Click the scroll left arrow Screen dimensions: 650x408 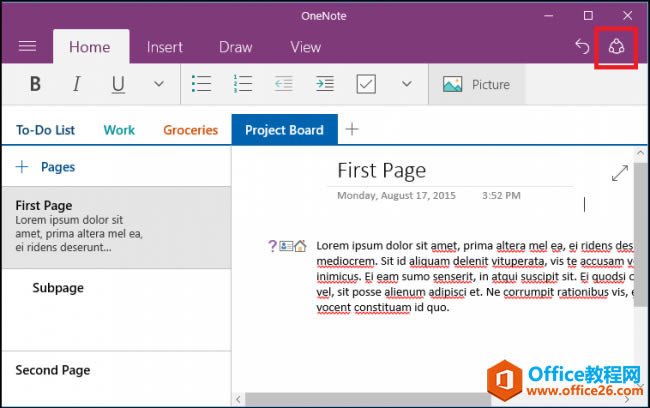(x=238, y=399)
